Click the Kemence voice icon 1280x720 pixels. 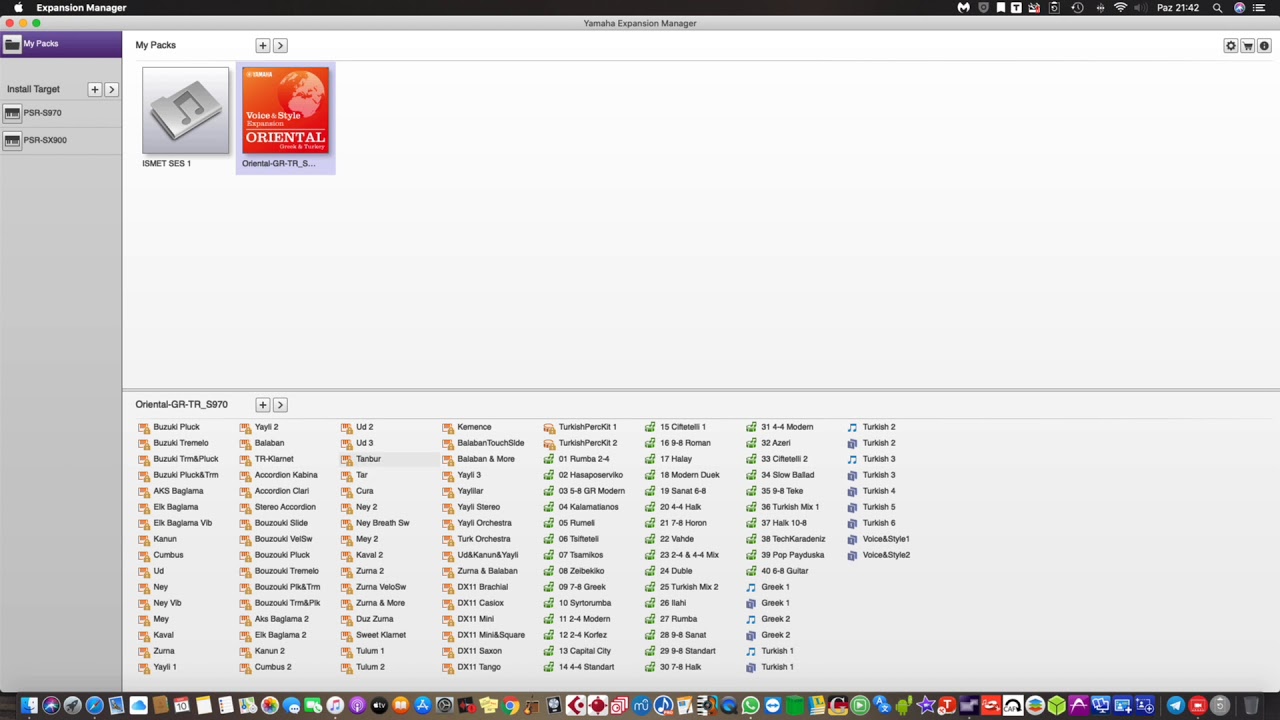click(448, 427)
